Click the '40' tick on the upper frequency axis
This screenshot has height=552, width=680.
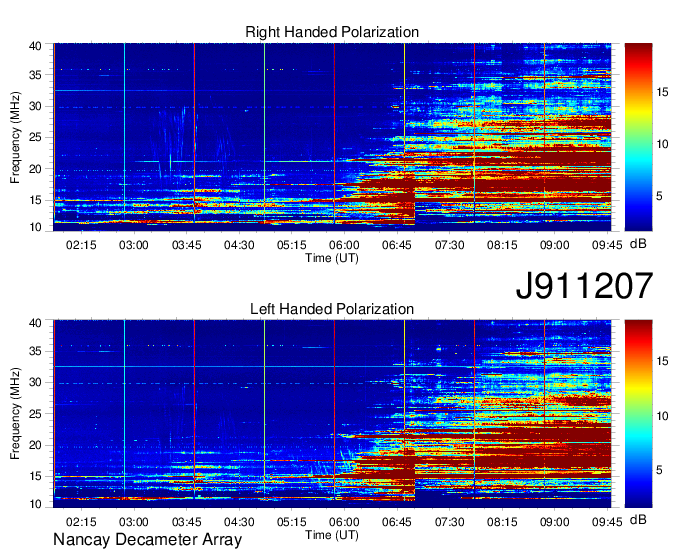click(35, 46)
